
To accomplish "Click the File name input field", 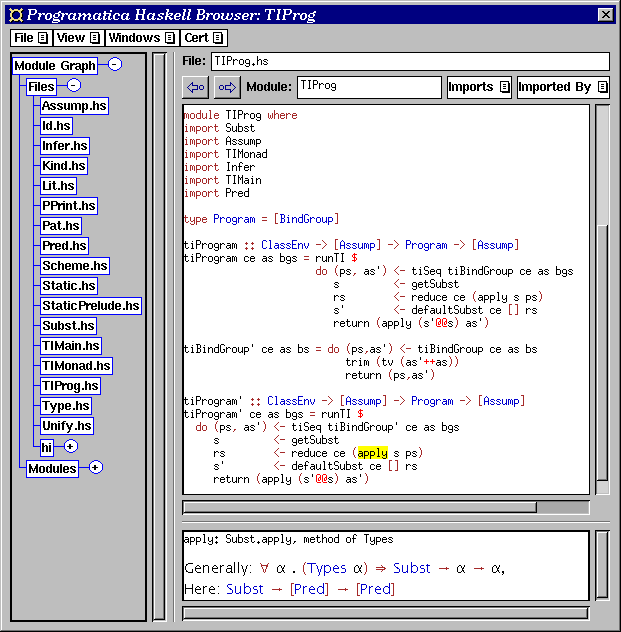I will 409,61.
